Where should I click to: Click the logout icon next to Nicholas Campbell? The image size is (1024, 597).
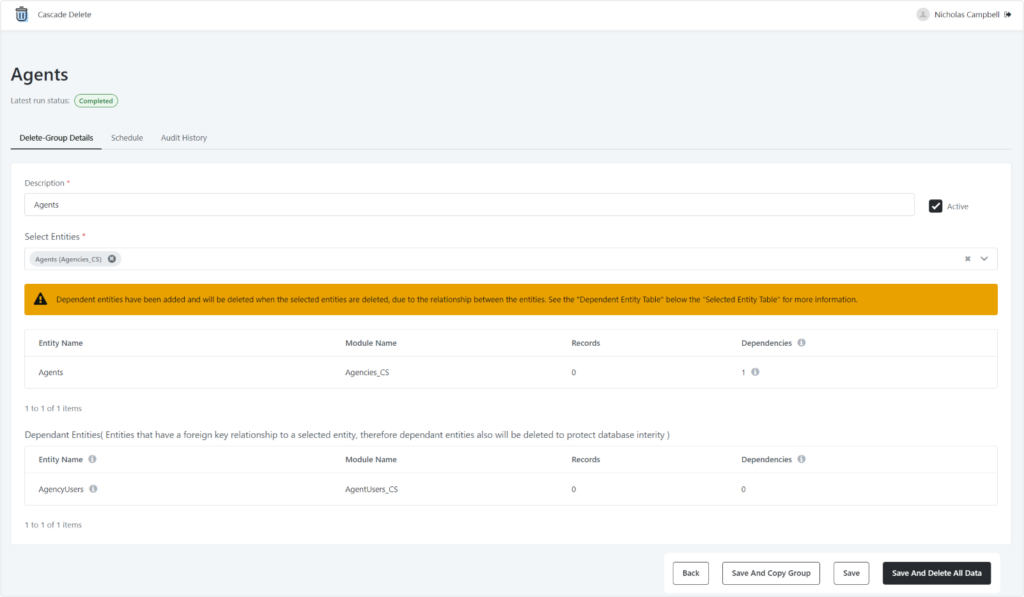coord(1009,14)
